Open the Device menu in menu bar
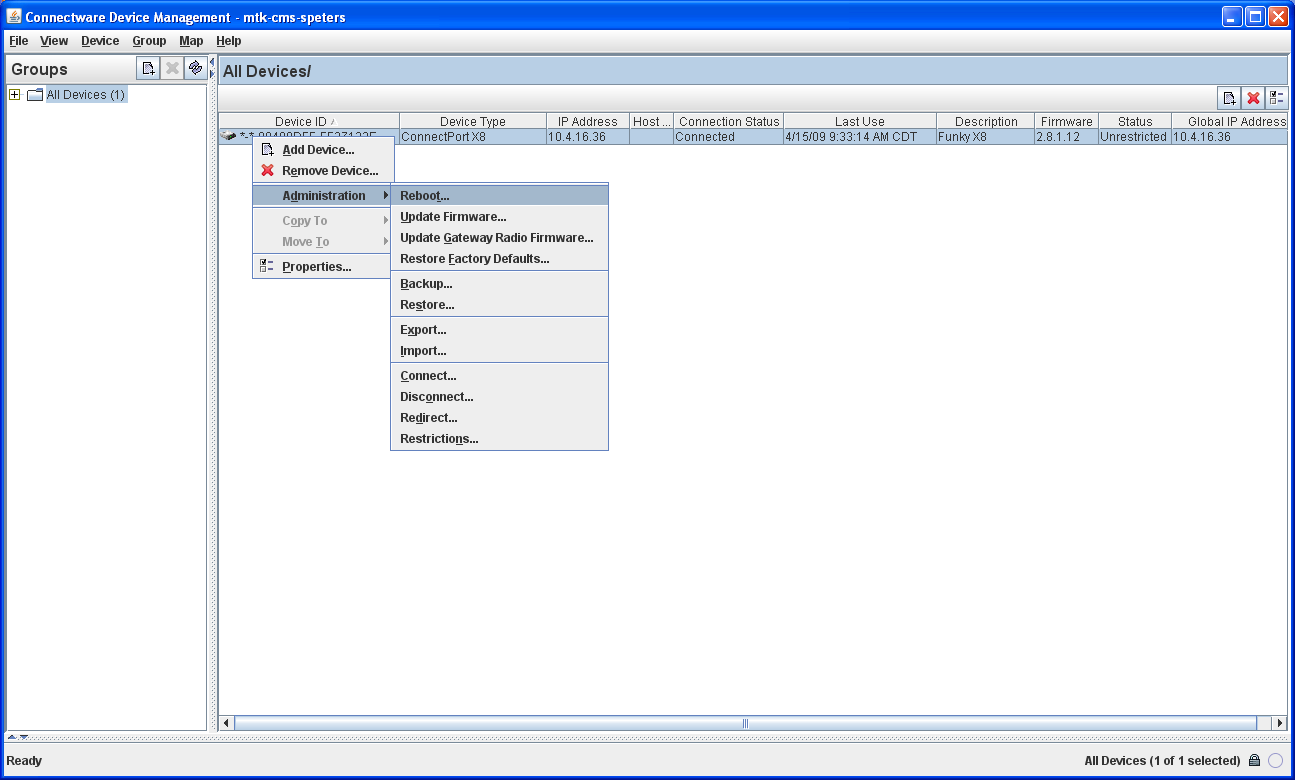This screenshot has height=780, width=1295. coord(100,41)
